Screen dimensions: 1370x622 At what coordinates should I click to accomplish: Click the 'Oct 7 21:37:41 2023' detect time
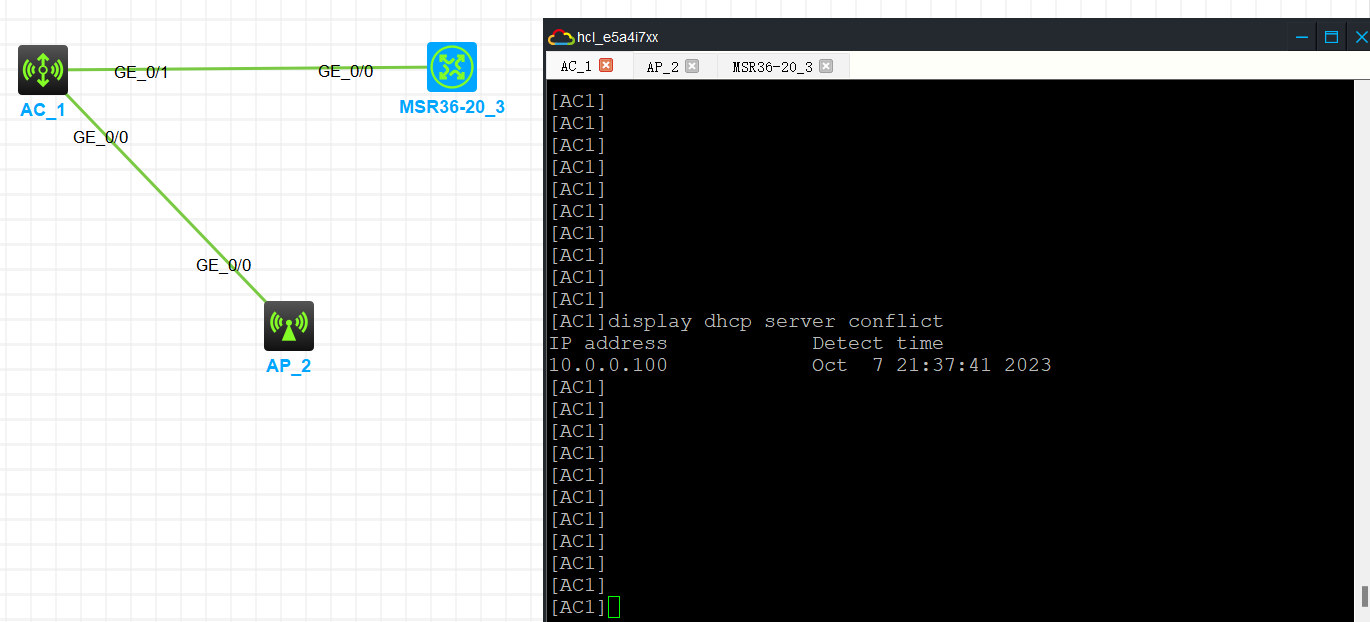[x=931, y=365]
